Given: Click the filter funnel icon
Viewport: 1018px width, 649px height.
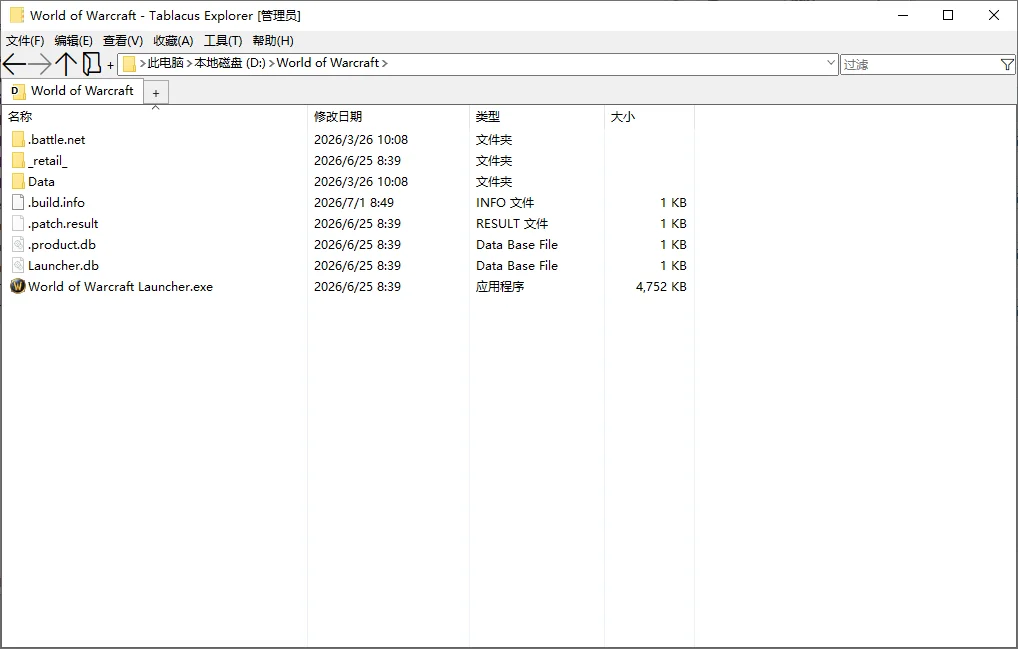Looking at the screenshot, I should [x=1006, y=64].
